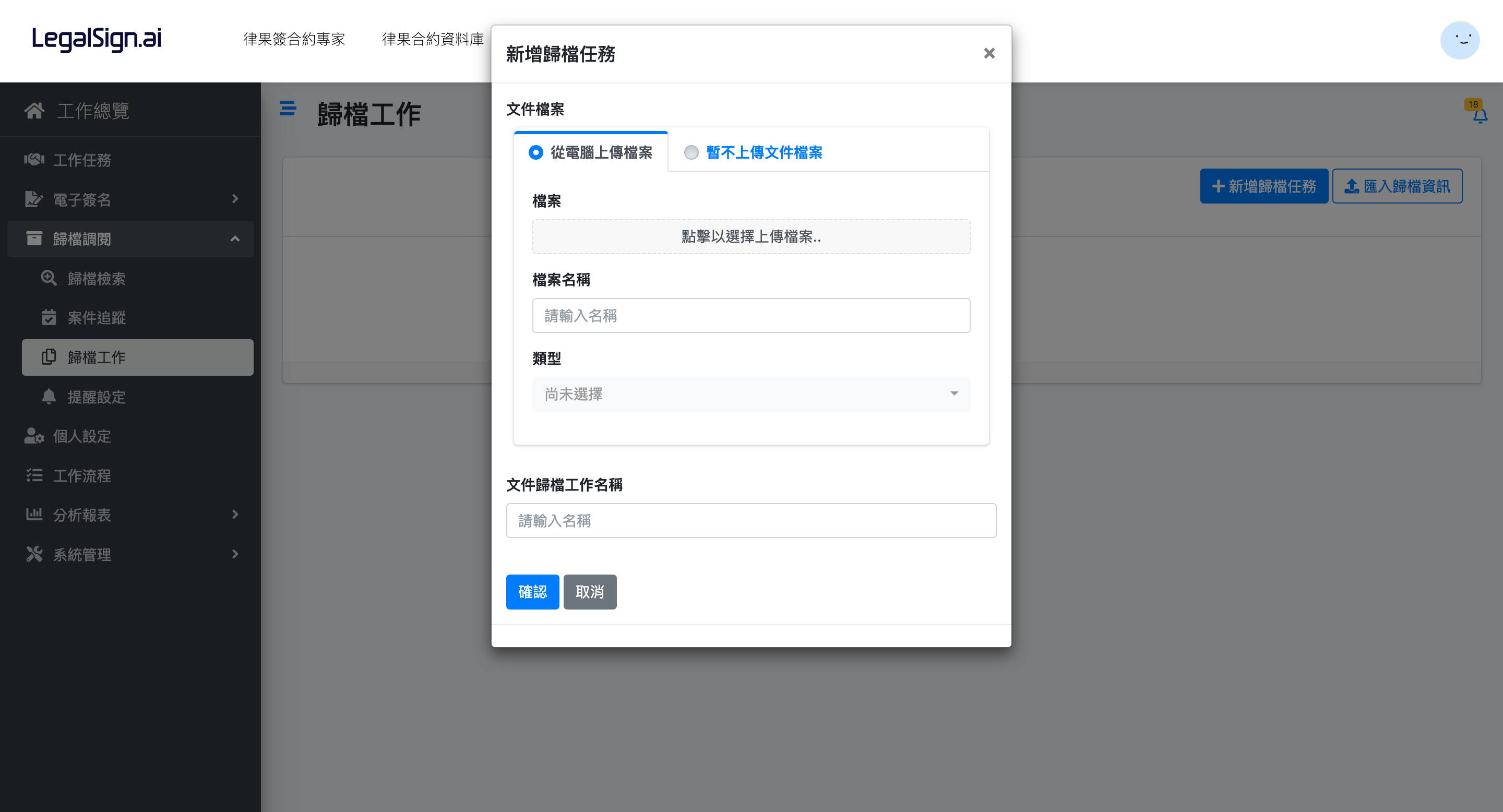Open notifications via the bell icon
Image resolution: width=1503 pixels, height=812 pixels.
click(x=1480, y=116)
